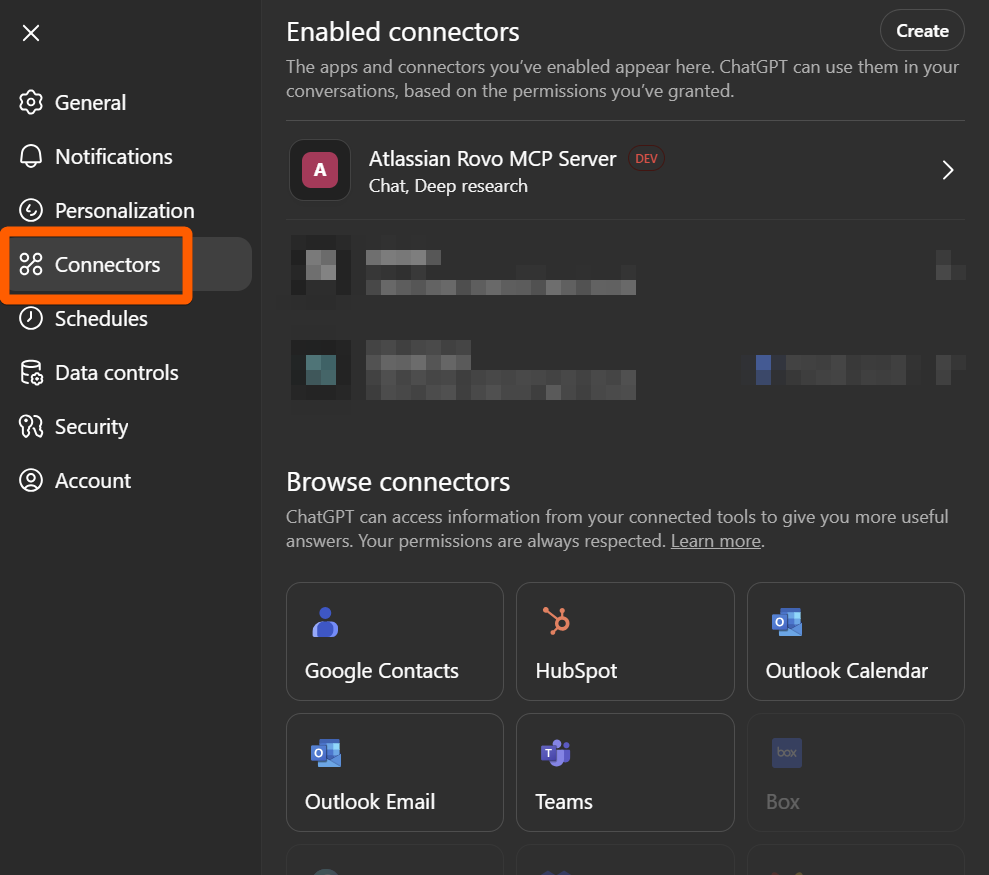Switch to Data controls section
The height and width of the screenshot is (875, 989).
(116, 373)
